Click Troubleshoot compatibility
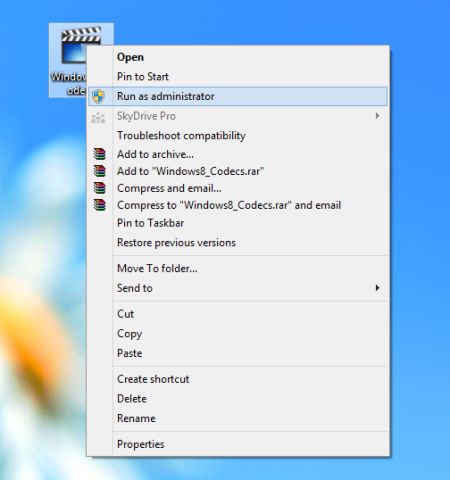The image size is (450, 480). point(238,136)
